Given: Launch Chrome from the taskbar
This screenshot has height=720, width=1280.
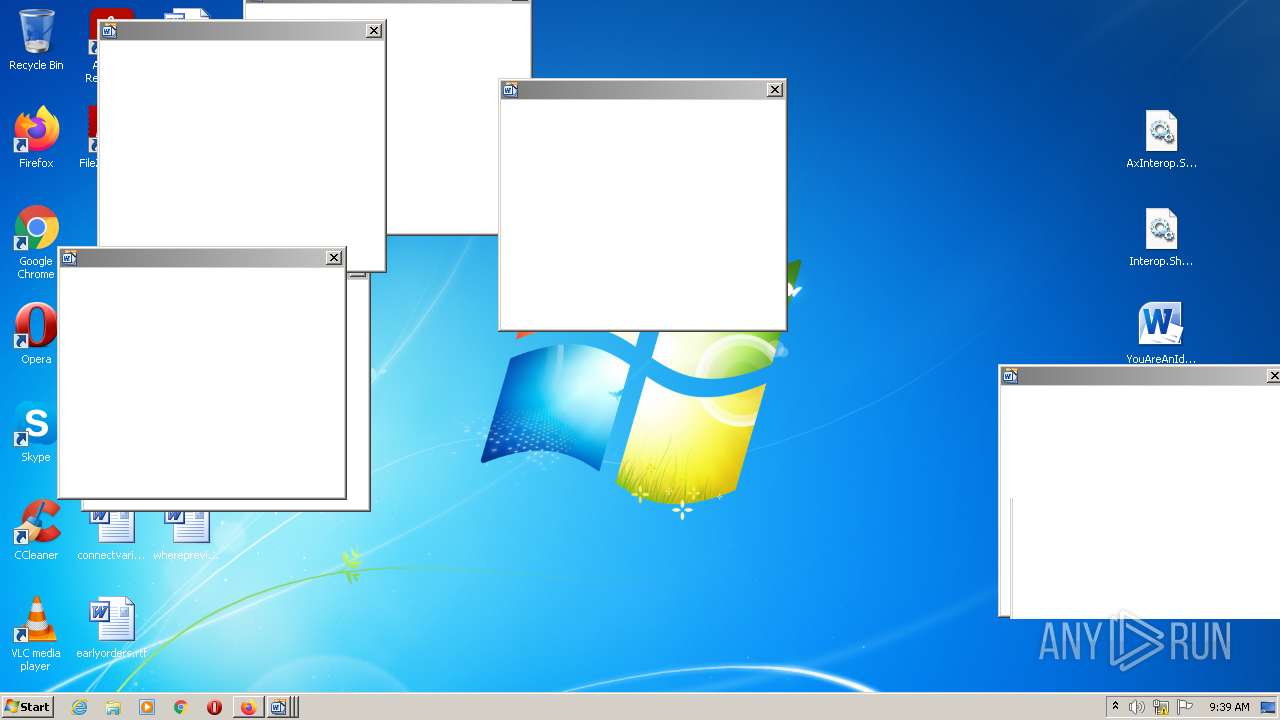Looking at the screenshot, I should (x=181, y=707).
